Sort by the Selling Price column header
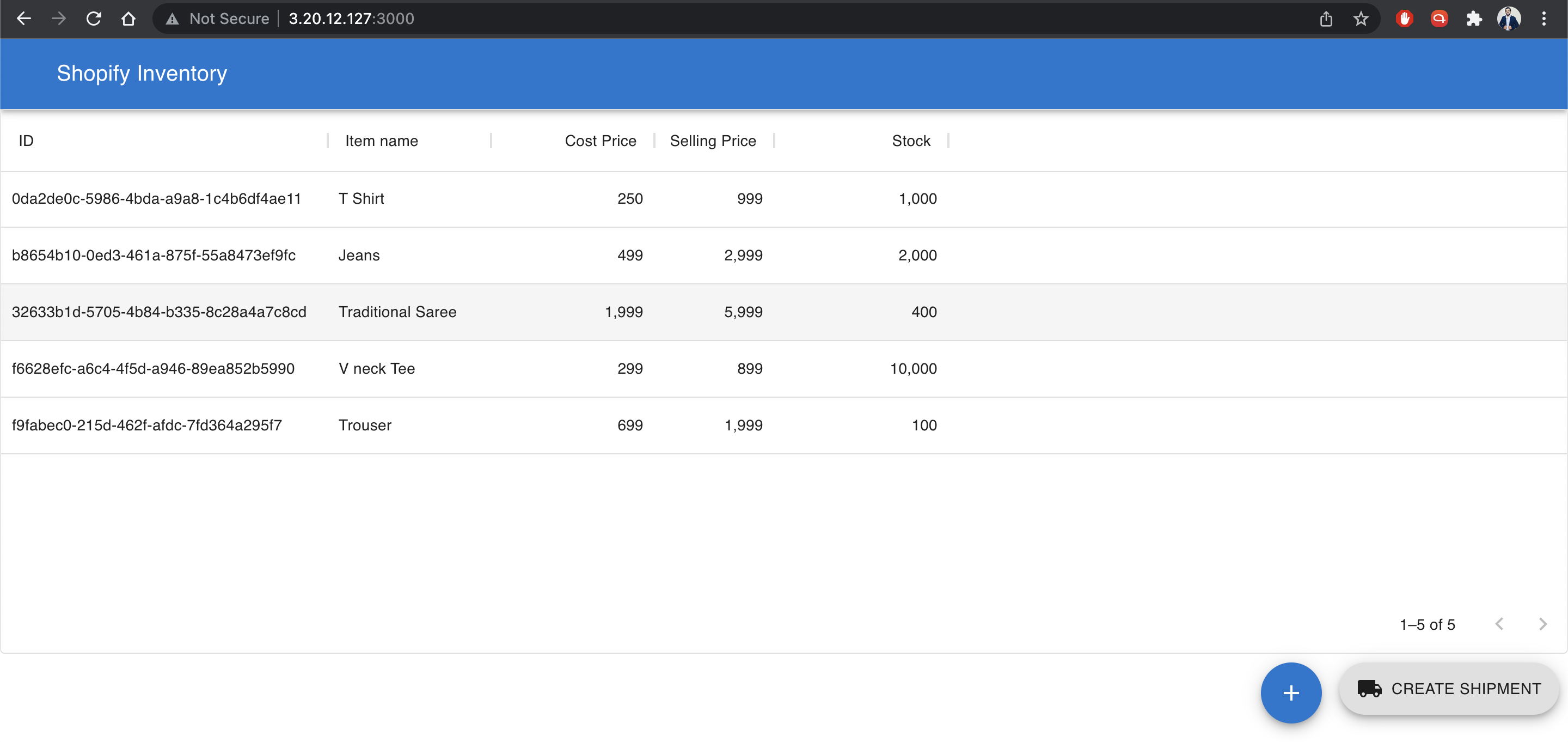This screenshot has height=742, width=1568. pos(713,141)
